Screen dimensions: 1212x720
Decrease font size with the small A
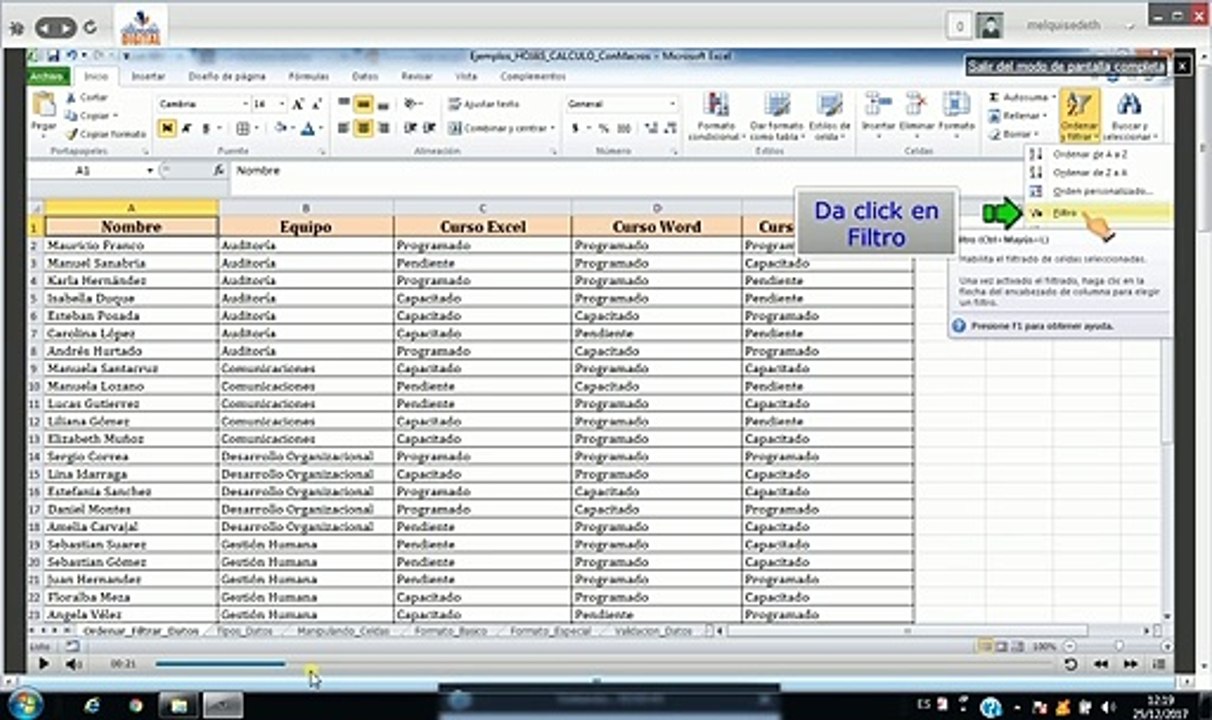(x=316, y=103)
